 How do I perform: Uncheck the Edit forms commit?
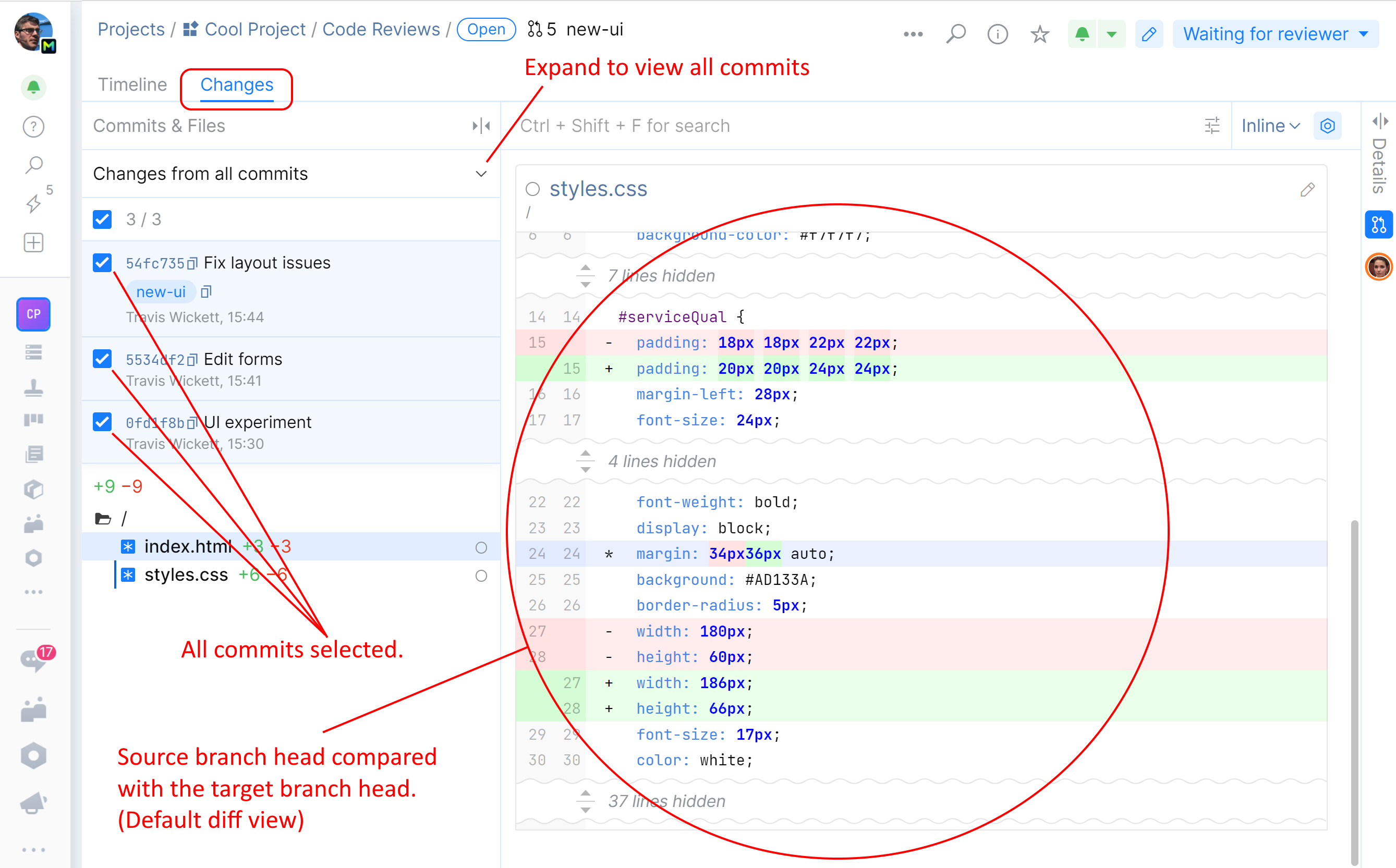[102, 359]
